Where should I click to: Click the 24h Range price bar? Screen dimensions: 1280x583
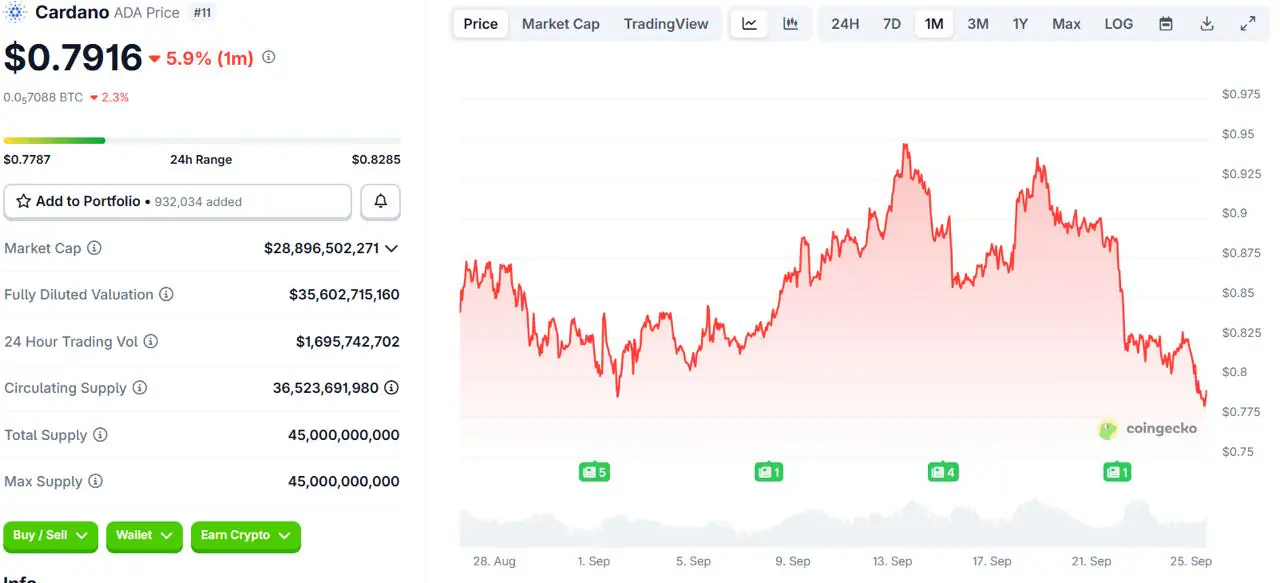point(202,141)
